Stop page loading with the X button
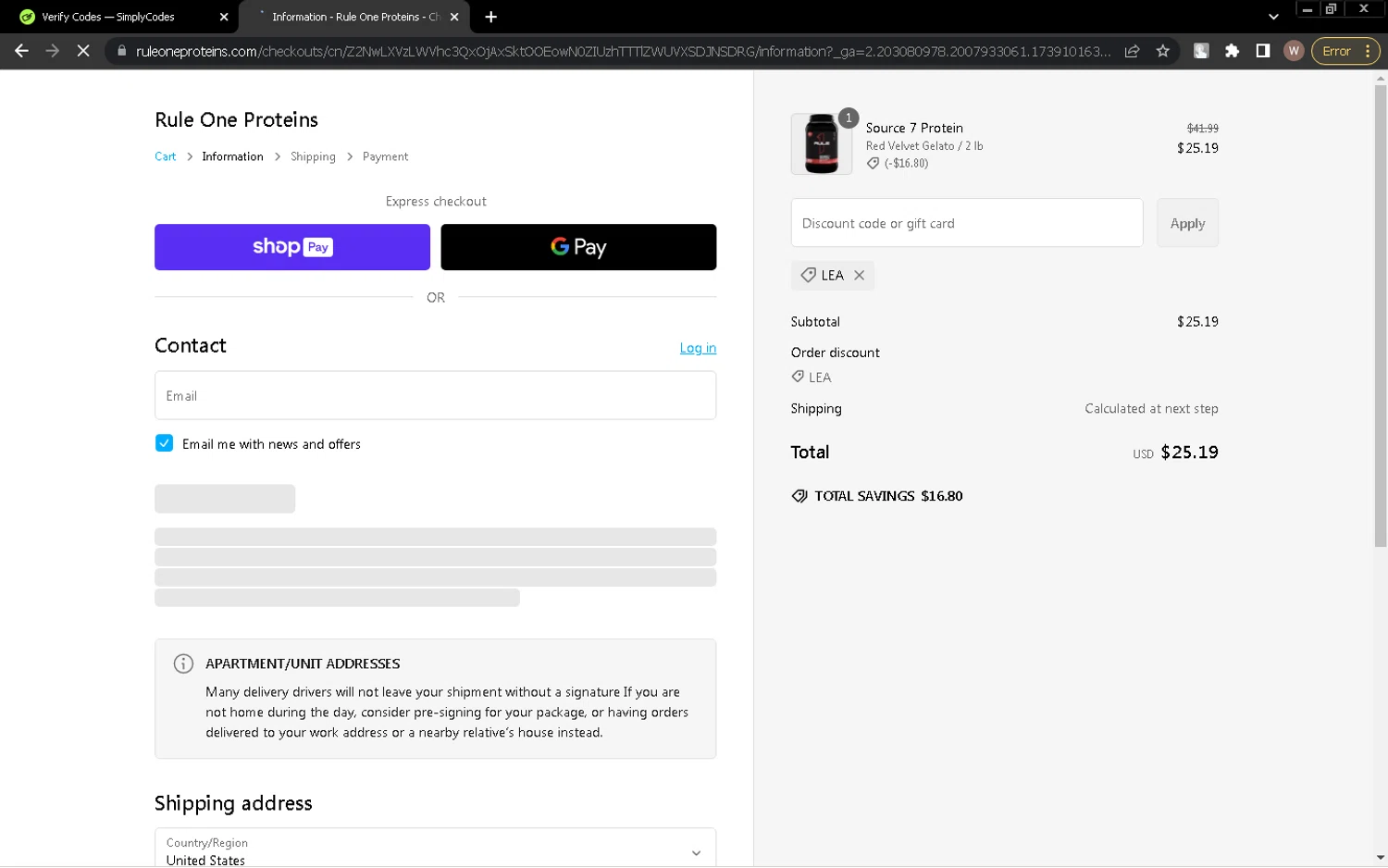This screenshot has width=1388, height=868. [x=83, y=51]
